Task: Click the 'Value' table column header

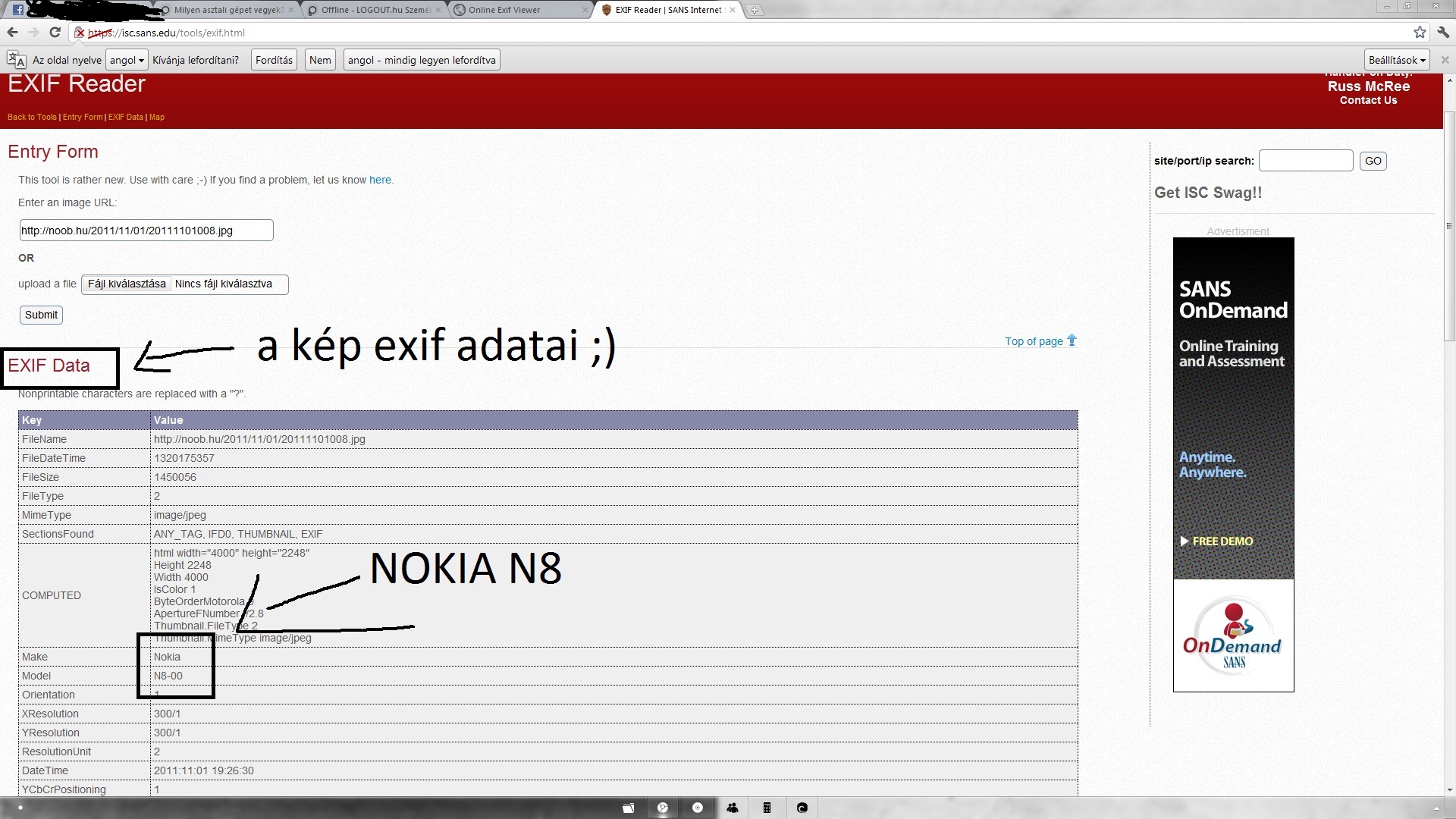Action: pos(614,420)
